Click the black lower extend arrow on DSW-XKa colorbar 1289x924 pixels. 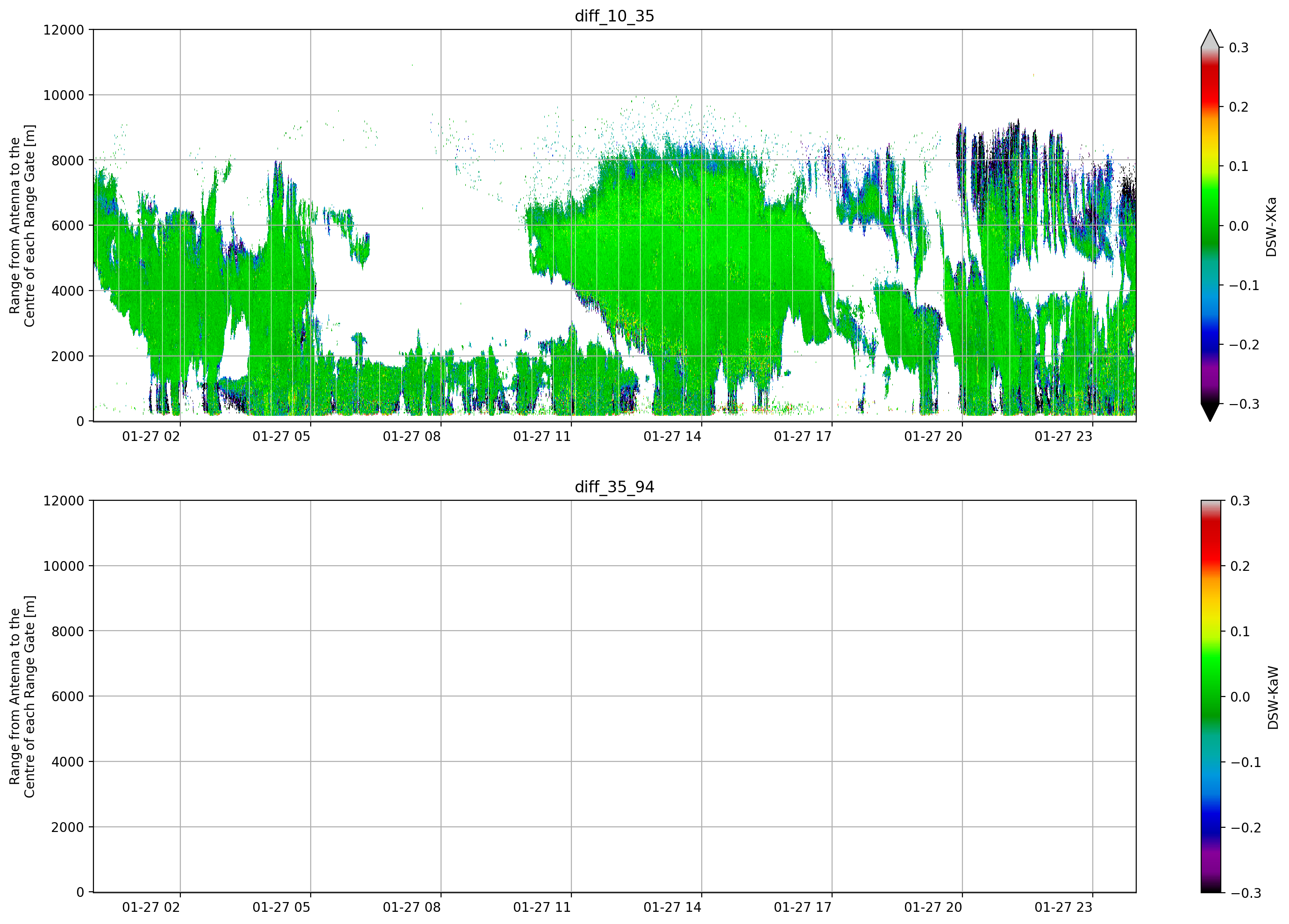coord(1210,412)
